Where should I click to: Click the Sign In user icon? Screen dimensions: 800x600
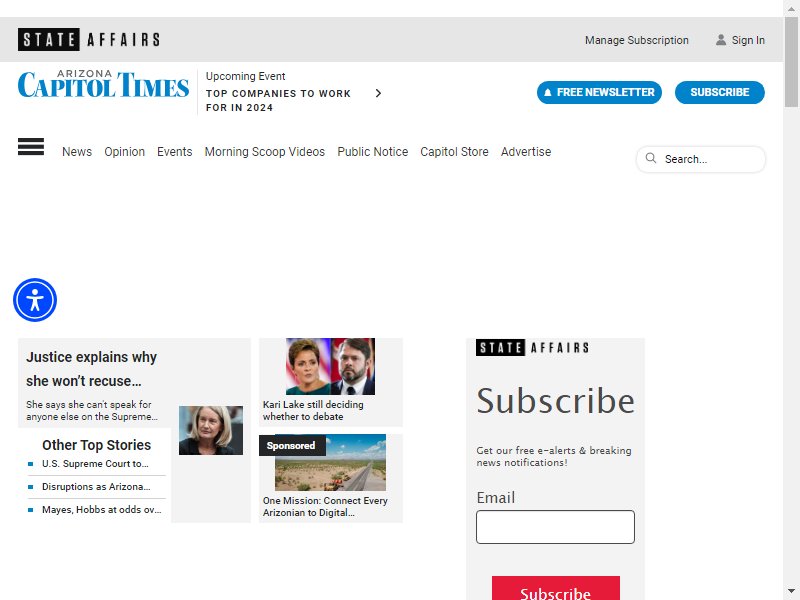[720, 40]
